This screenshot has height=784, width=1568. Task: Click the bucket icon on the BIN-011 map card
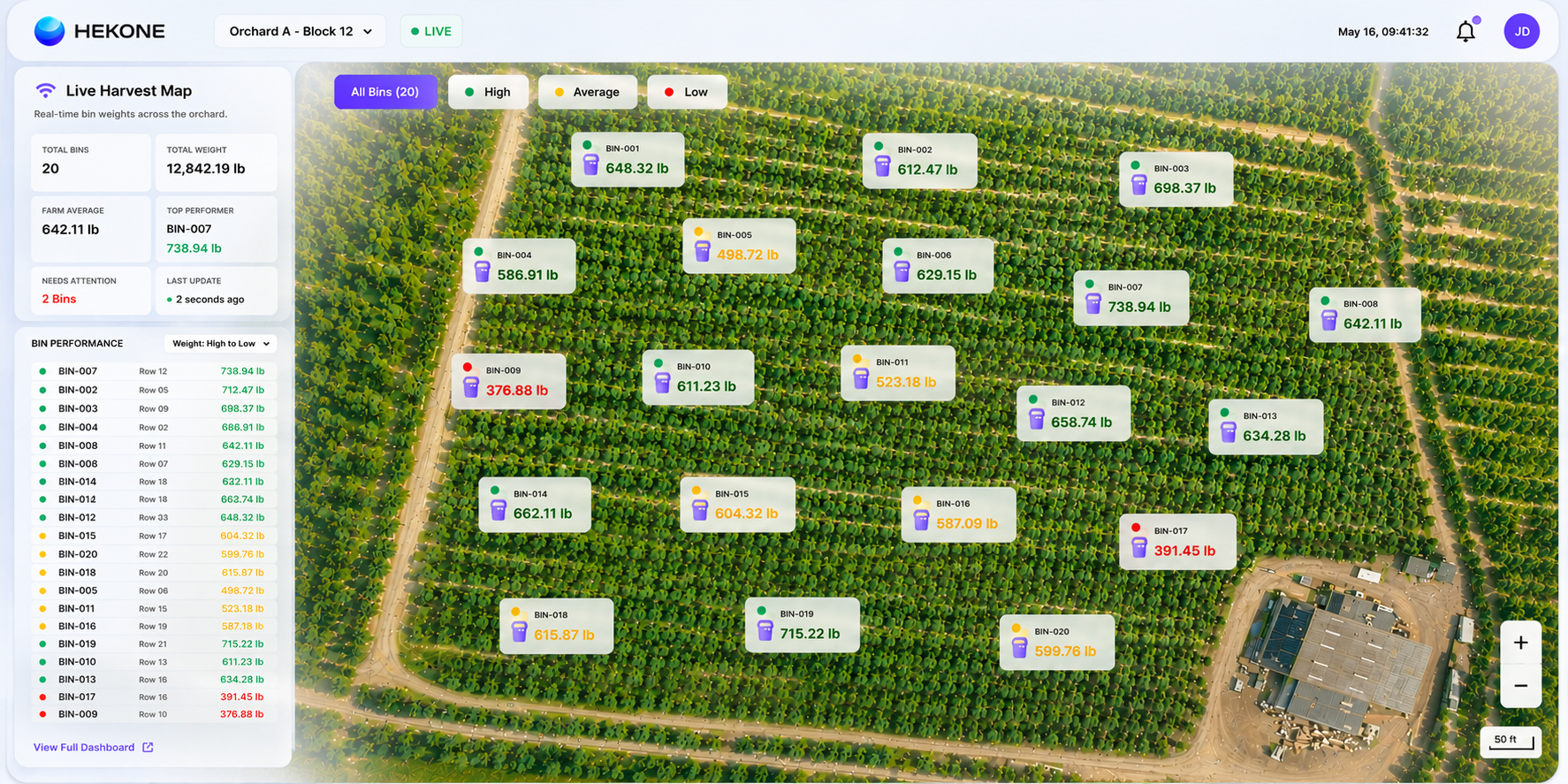coord(861,378)
